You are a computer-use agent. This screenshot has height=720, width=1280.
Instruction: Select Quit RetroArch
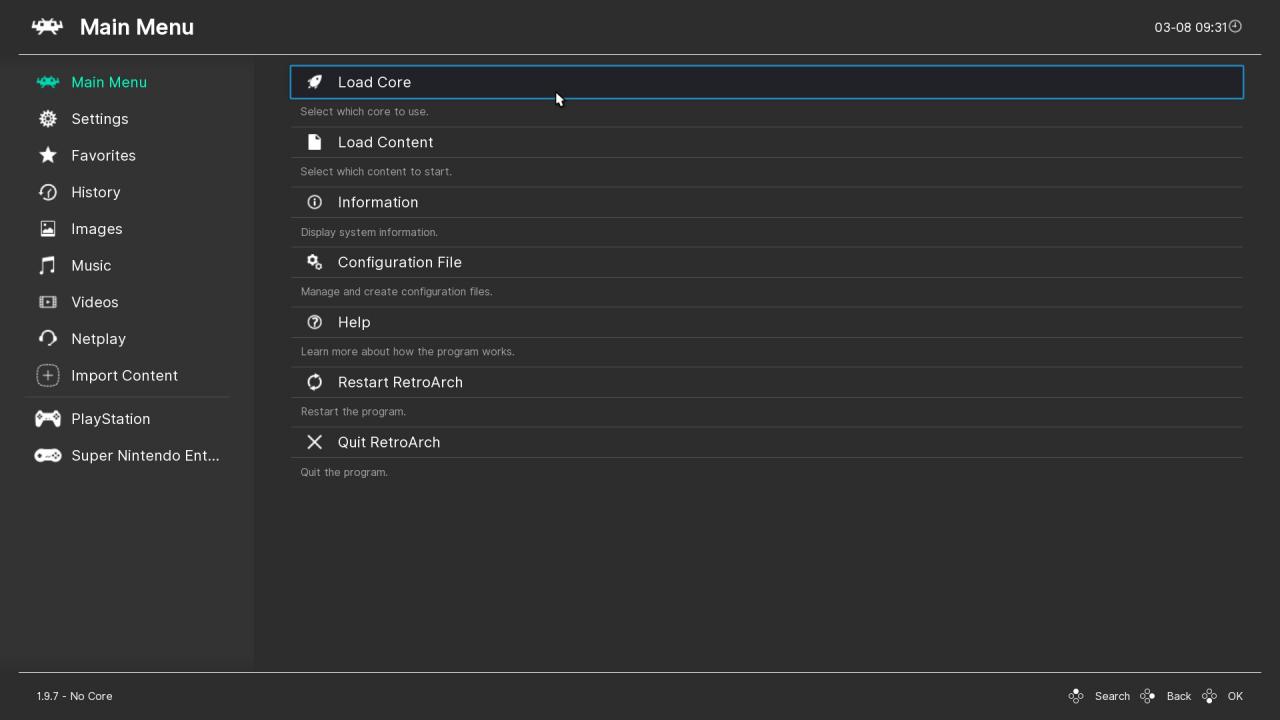[x=767, y=442]
